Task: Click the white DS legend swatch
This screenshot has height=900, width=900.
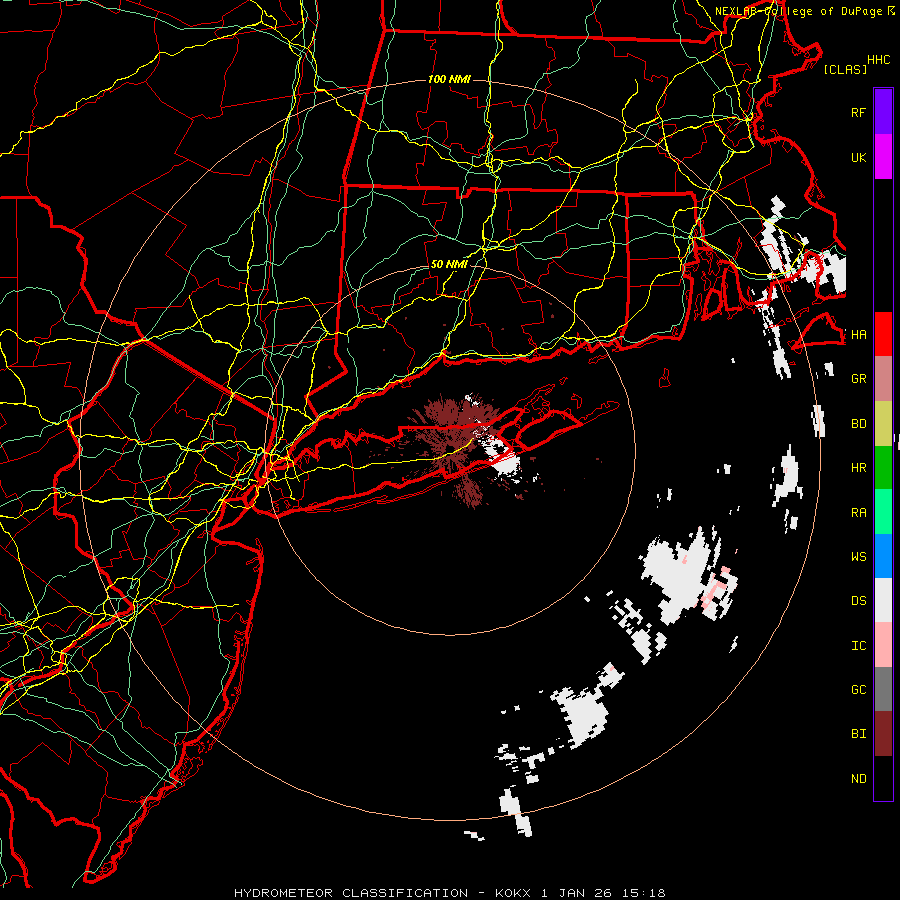Action: pyautogui.click(x=883, y=600)
